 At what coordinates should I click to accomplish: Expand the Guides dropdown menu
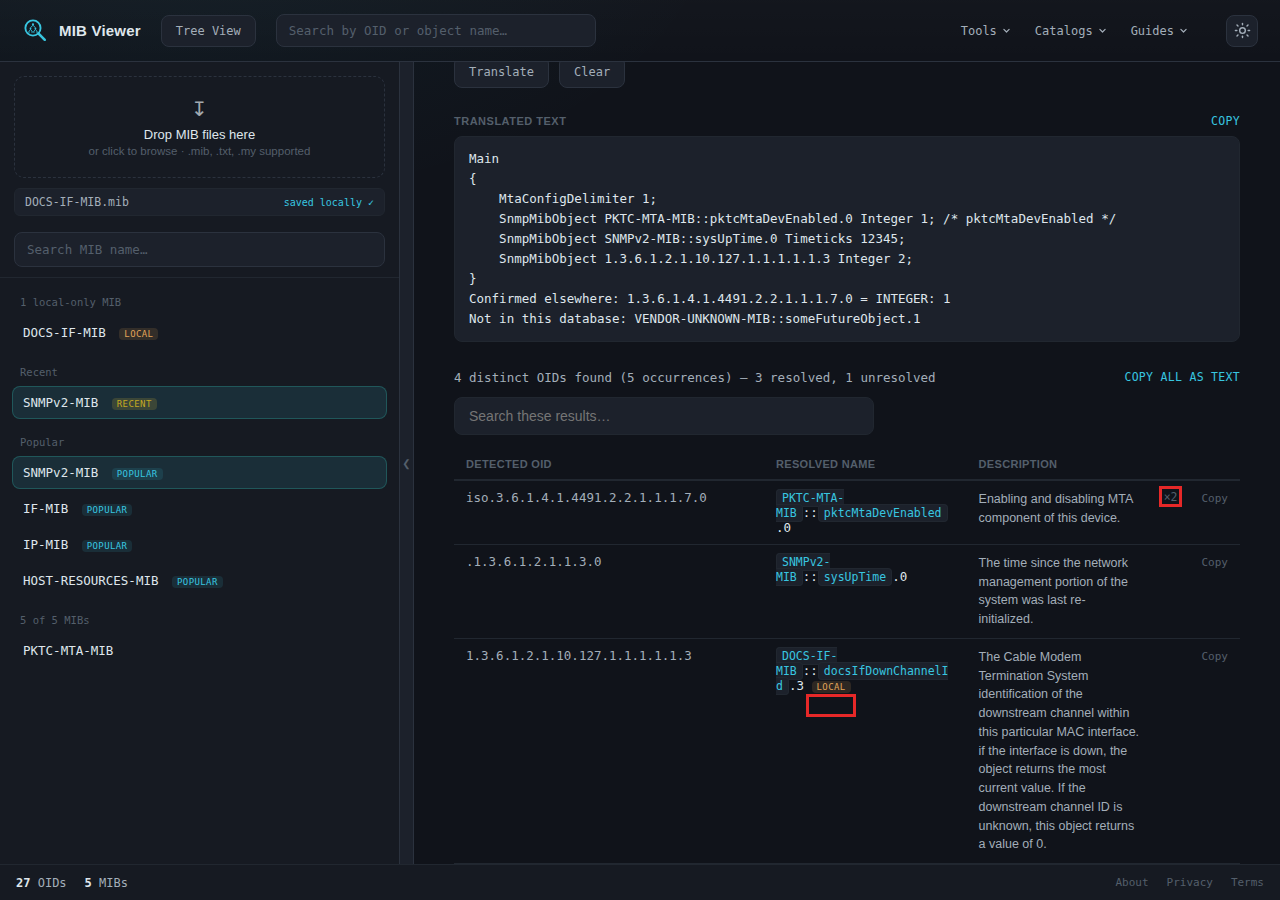pos(1159,31)
